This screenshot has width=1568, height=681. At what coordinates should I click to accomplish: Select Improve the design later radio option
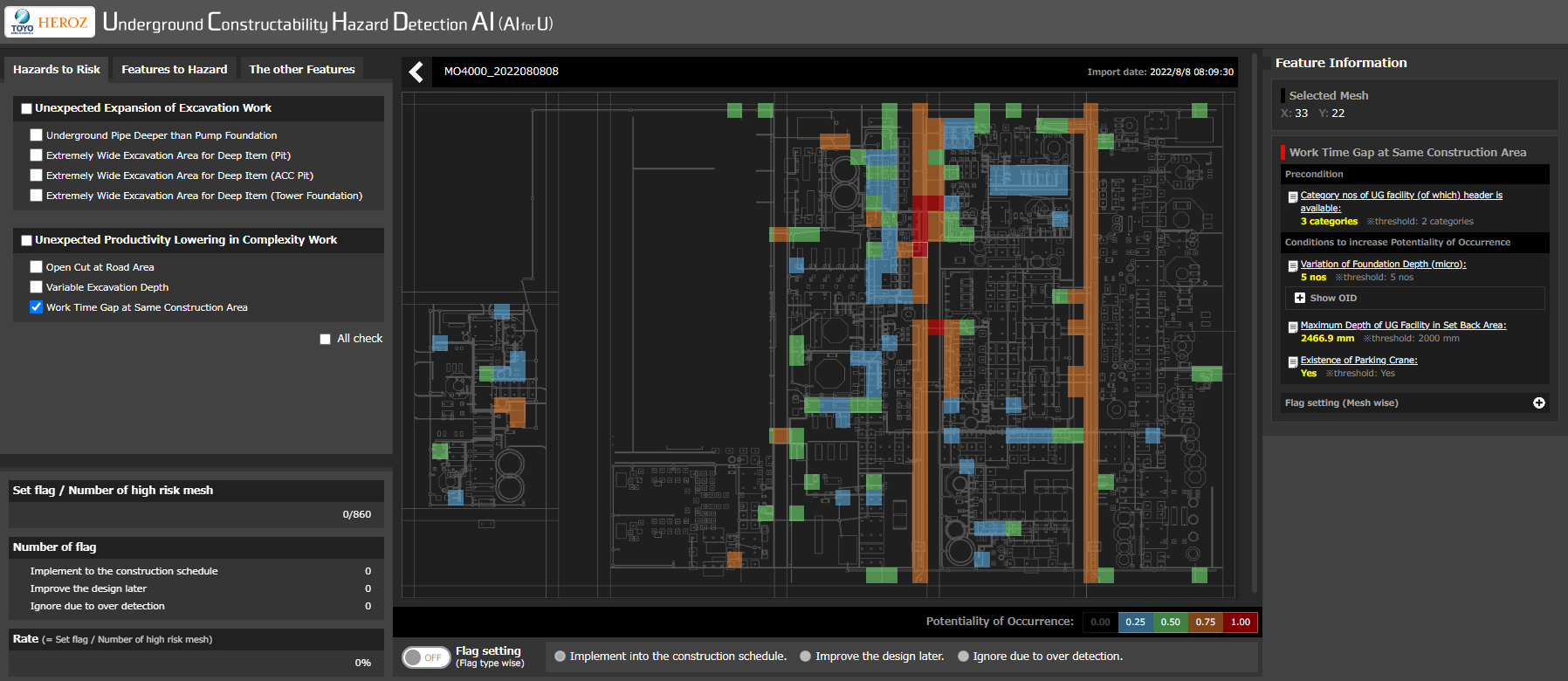point(805,657)
